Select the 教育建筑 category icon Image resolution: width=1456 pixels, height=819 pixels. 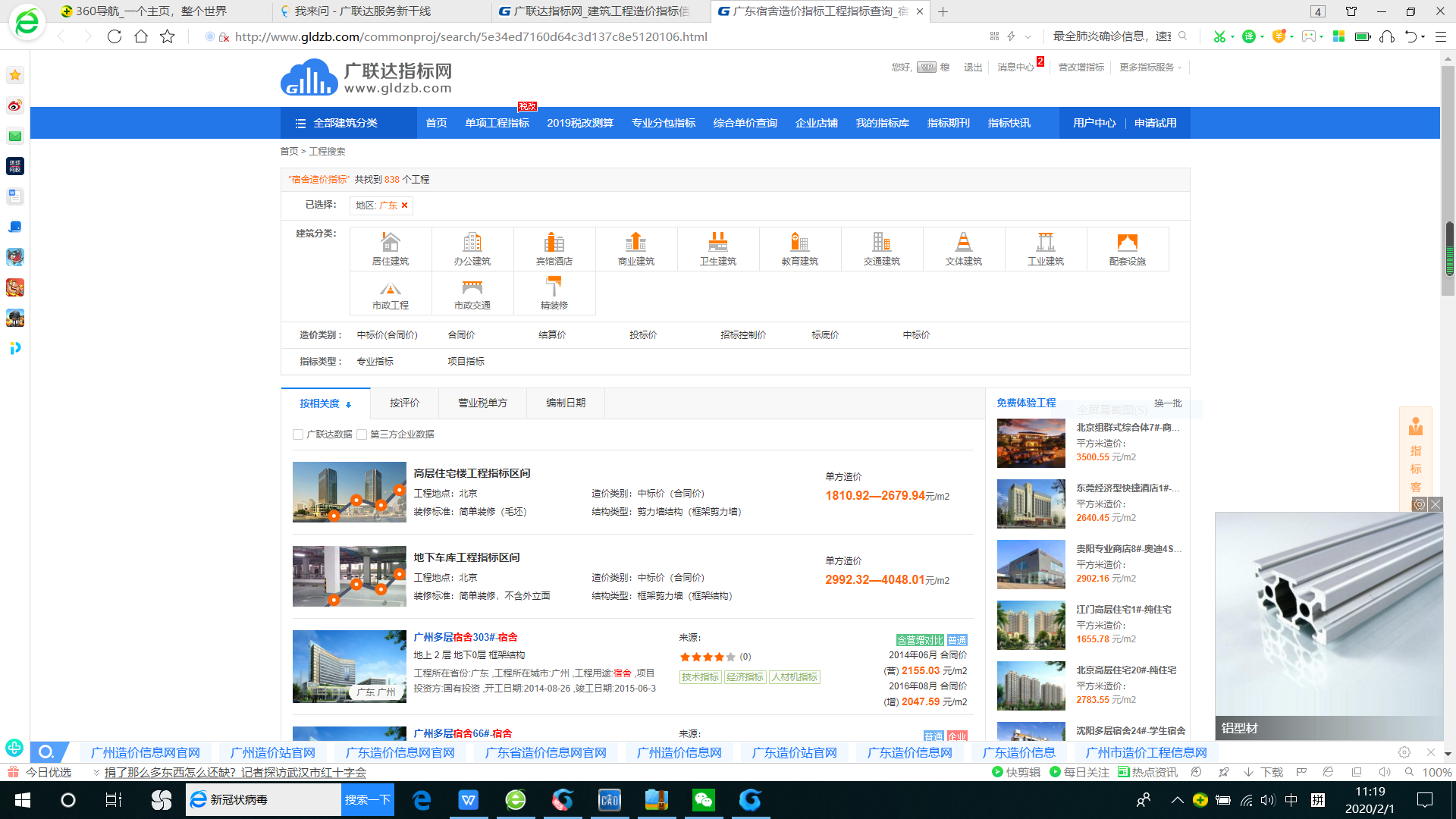[x=800, y=243]
